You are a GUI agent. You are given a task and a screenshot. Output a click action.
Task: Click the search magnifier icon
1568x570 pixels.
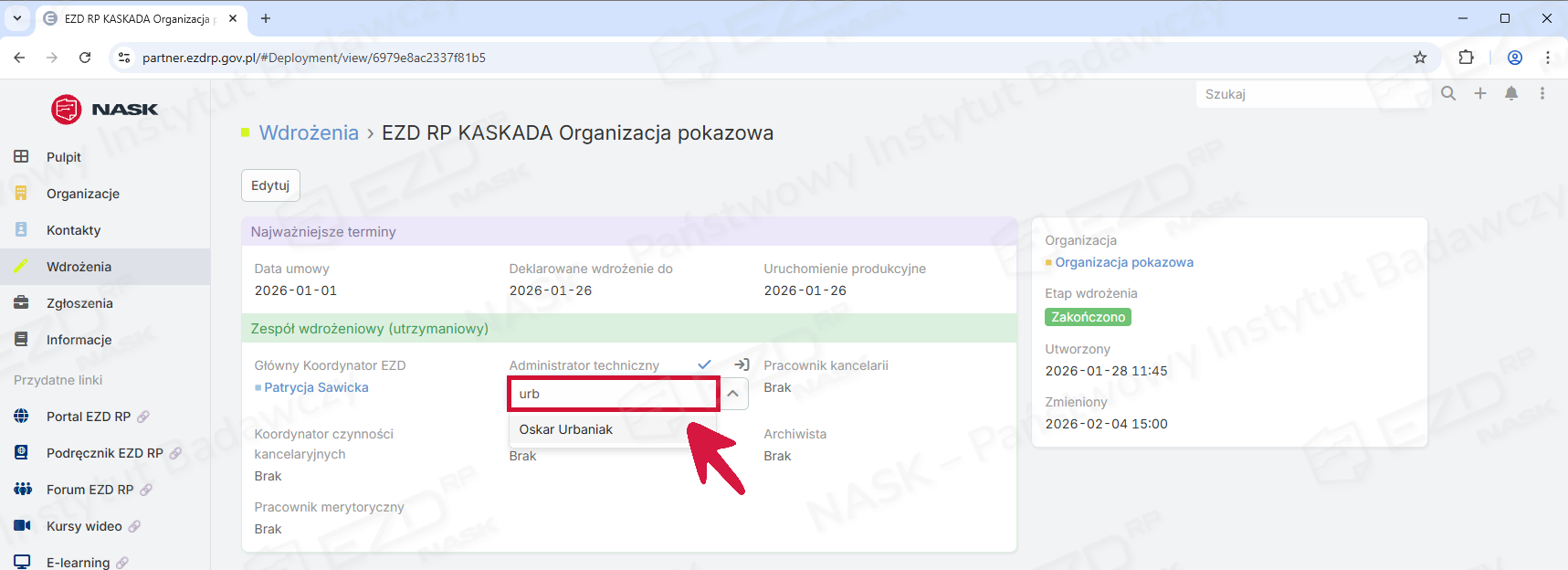tap(1448, 93)
